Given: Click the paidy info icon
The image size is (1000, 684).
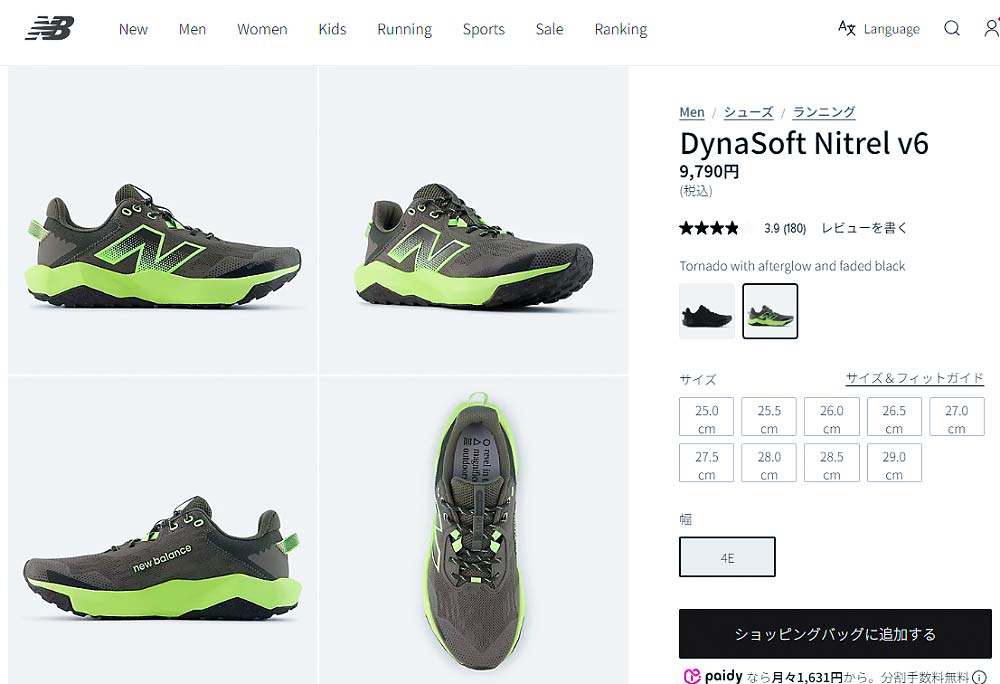Looking at the screenshot, I should tap(978, 677).
